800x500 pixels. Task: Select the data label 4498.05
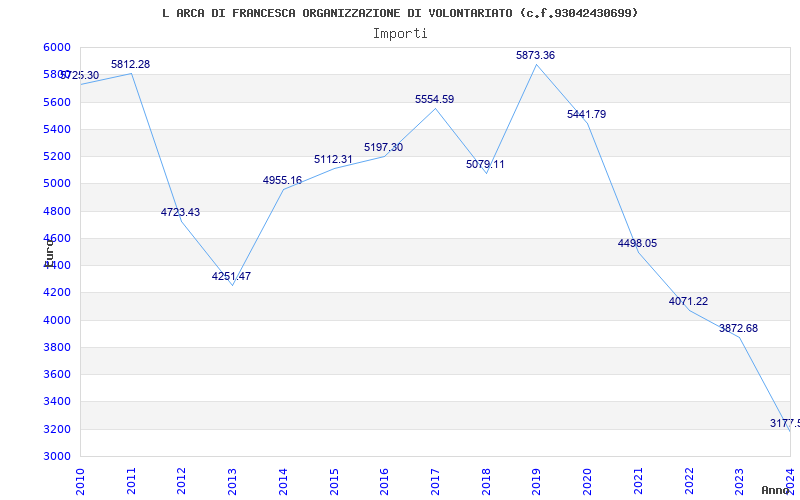638,243
